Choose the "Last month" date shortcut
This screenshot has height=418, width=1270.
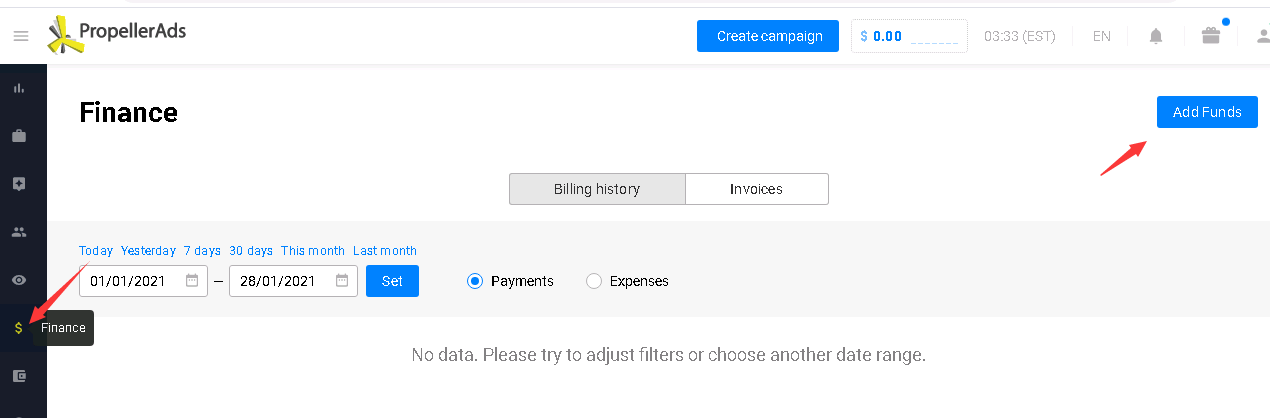385,251
